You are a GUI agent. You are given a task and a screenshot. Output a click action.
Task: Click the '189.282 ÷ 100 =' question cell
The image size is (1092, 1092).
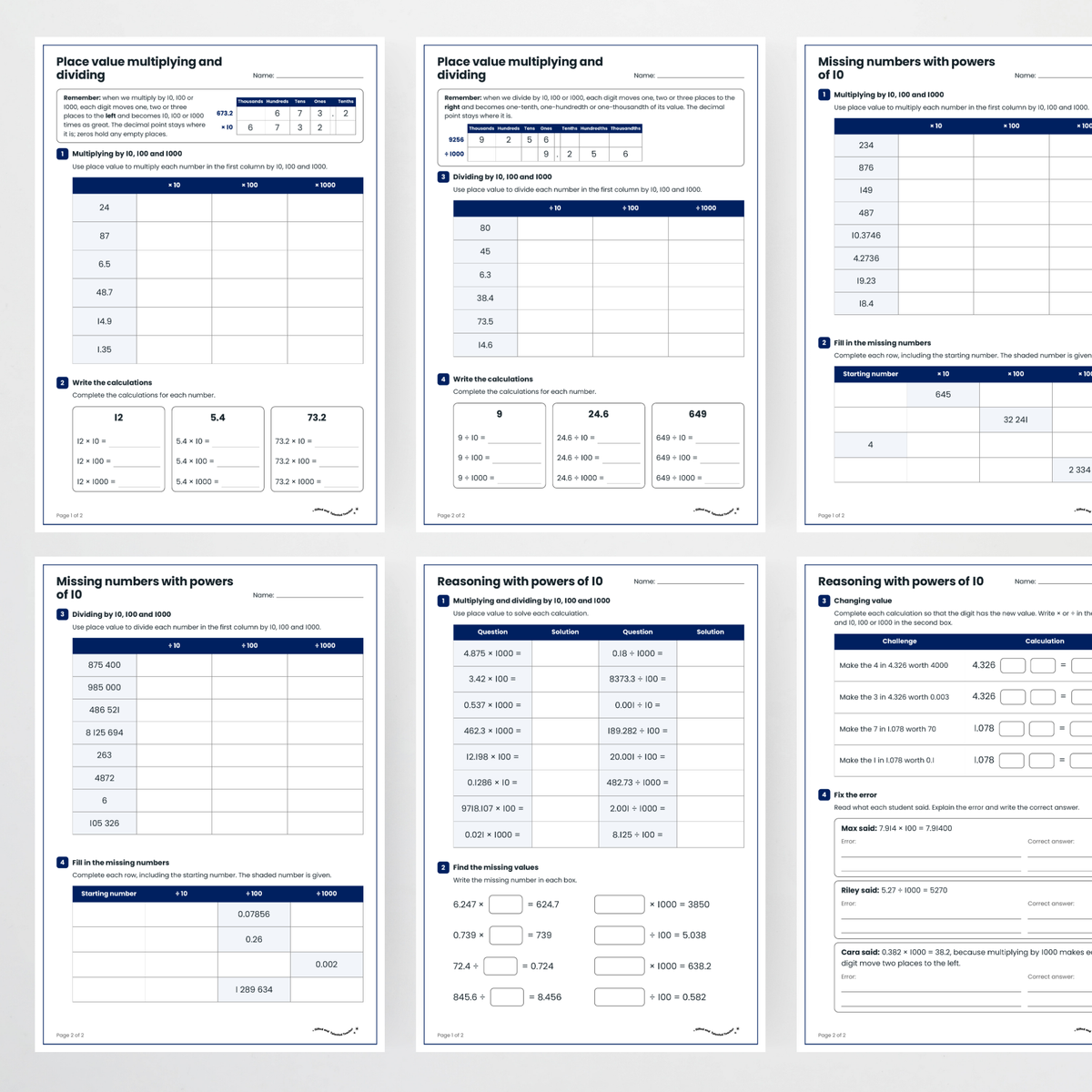(638, 731)
